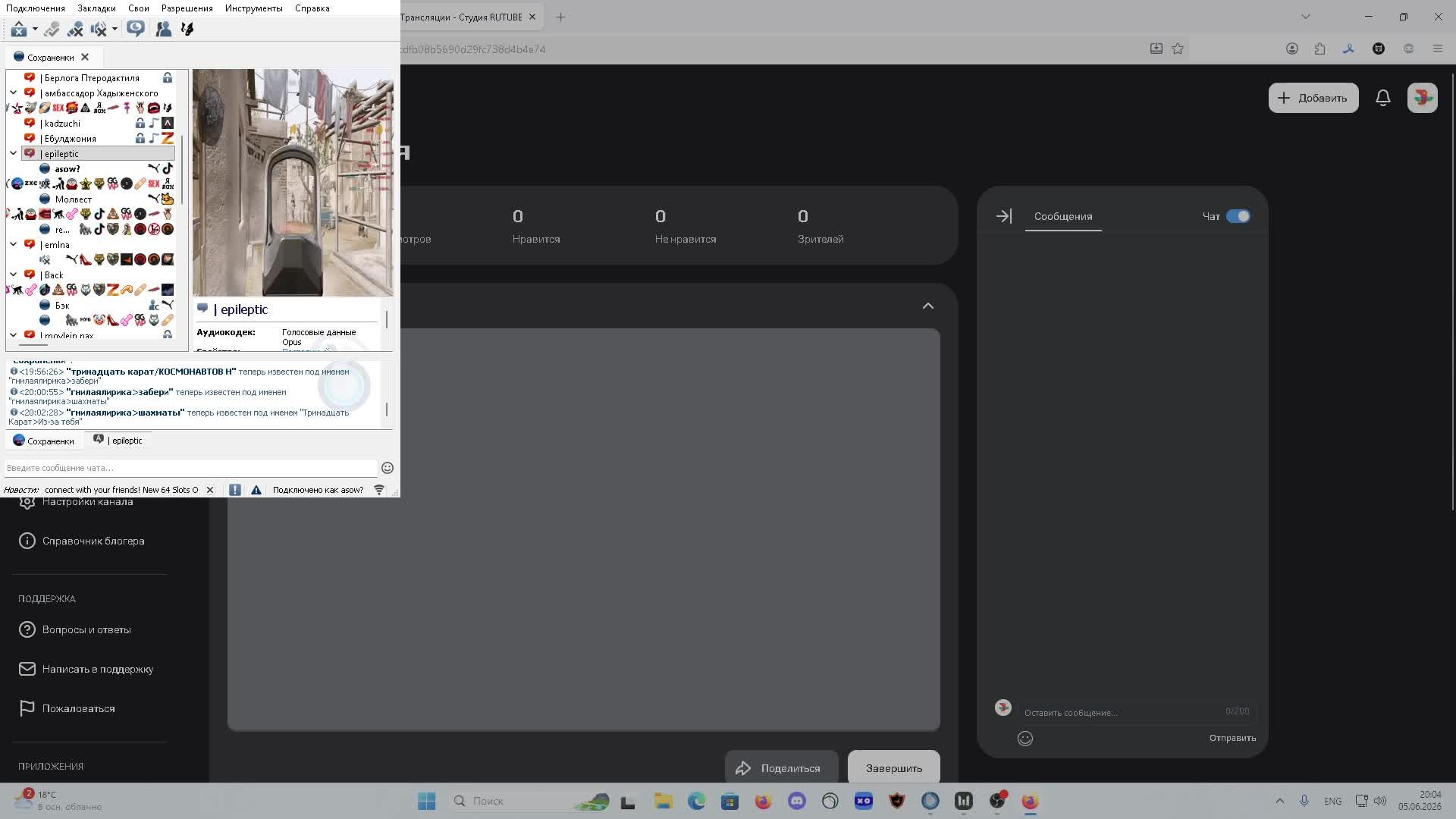Viewport: 1456px width, 819px height.
Task: Select user asow? in the channel tree
Action: tap(67, 169)
